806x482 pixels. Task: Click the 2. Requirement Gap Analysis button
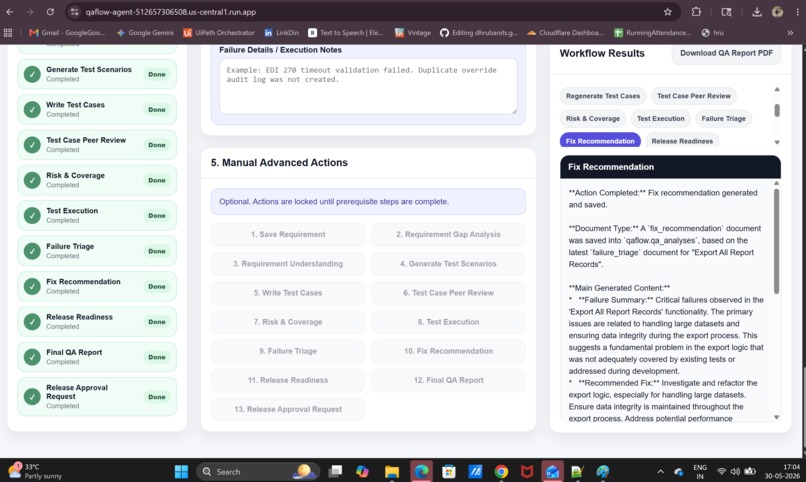coord(448,234)
